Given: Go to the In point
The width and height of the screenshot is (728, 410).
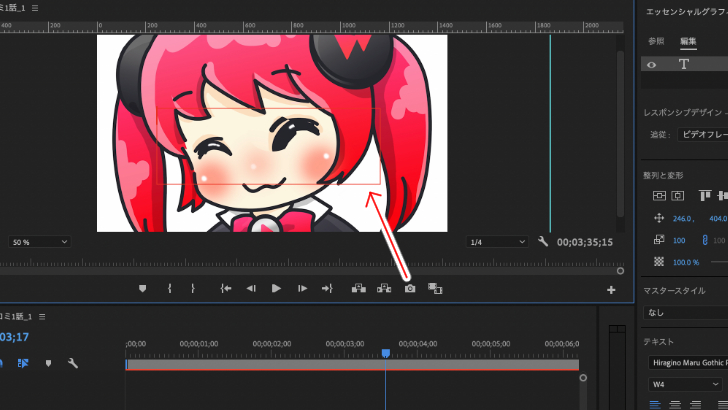Looking at the screenshot, I should (226, 289).
